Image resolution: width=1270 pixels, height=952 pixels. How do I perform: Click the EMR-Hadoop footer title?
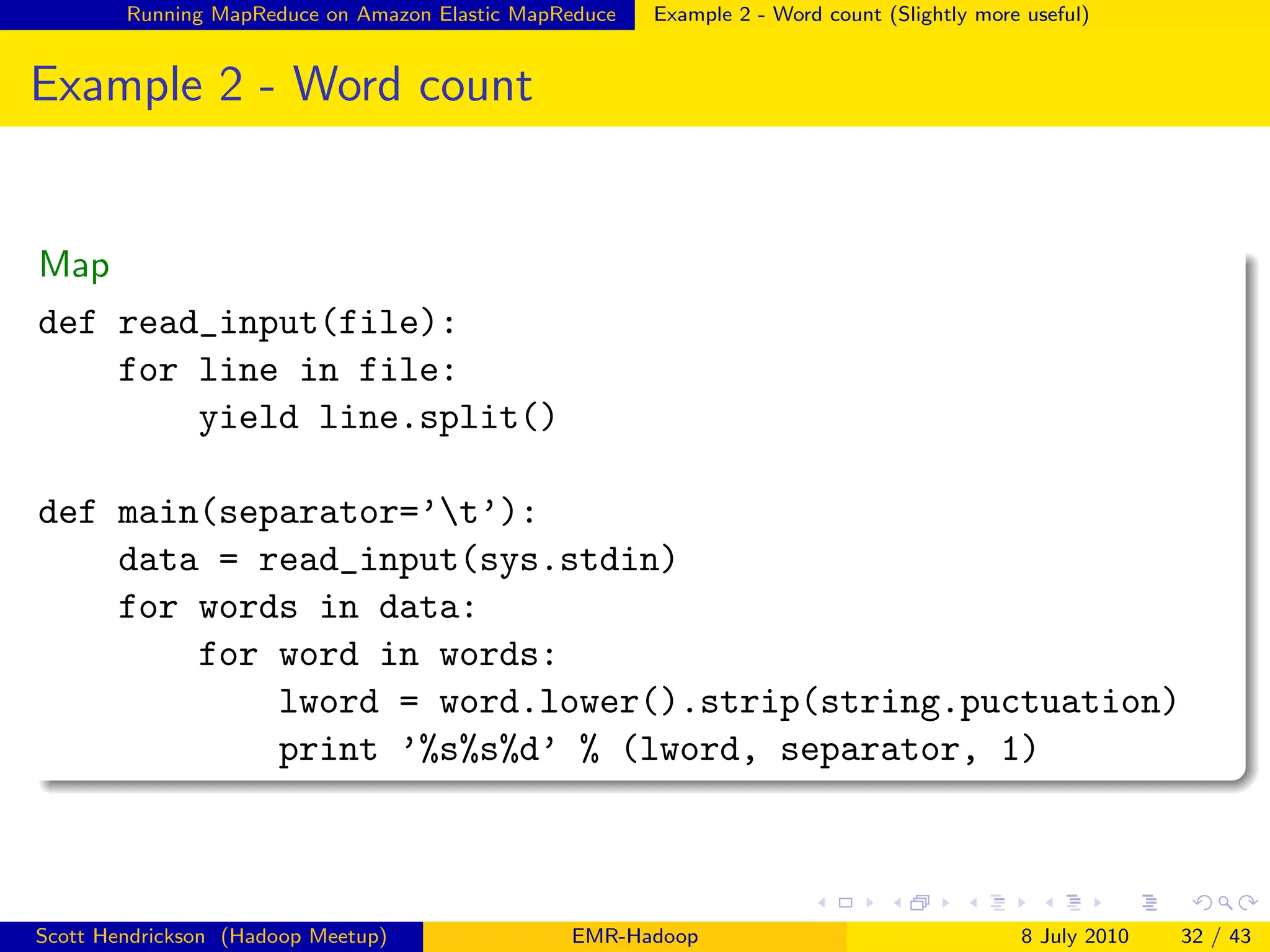pyautogui.click(x=635, y=936)
